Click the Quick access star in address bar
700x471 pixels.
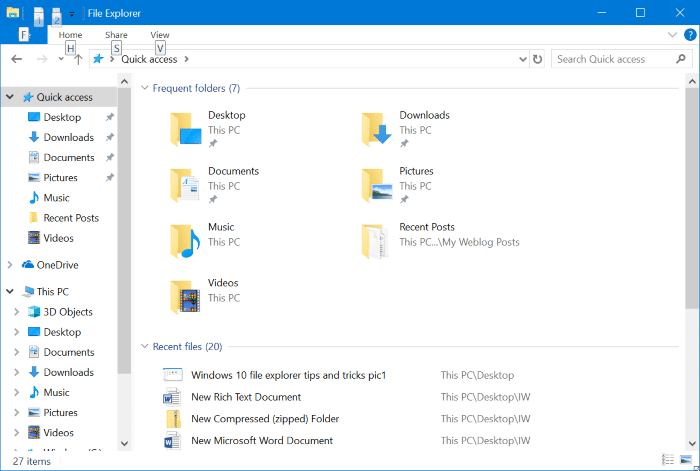[x=98, y=59]
